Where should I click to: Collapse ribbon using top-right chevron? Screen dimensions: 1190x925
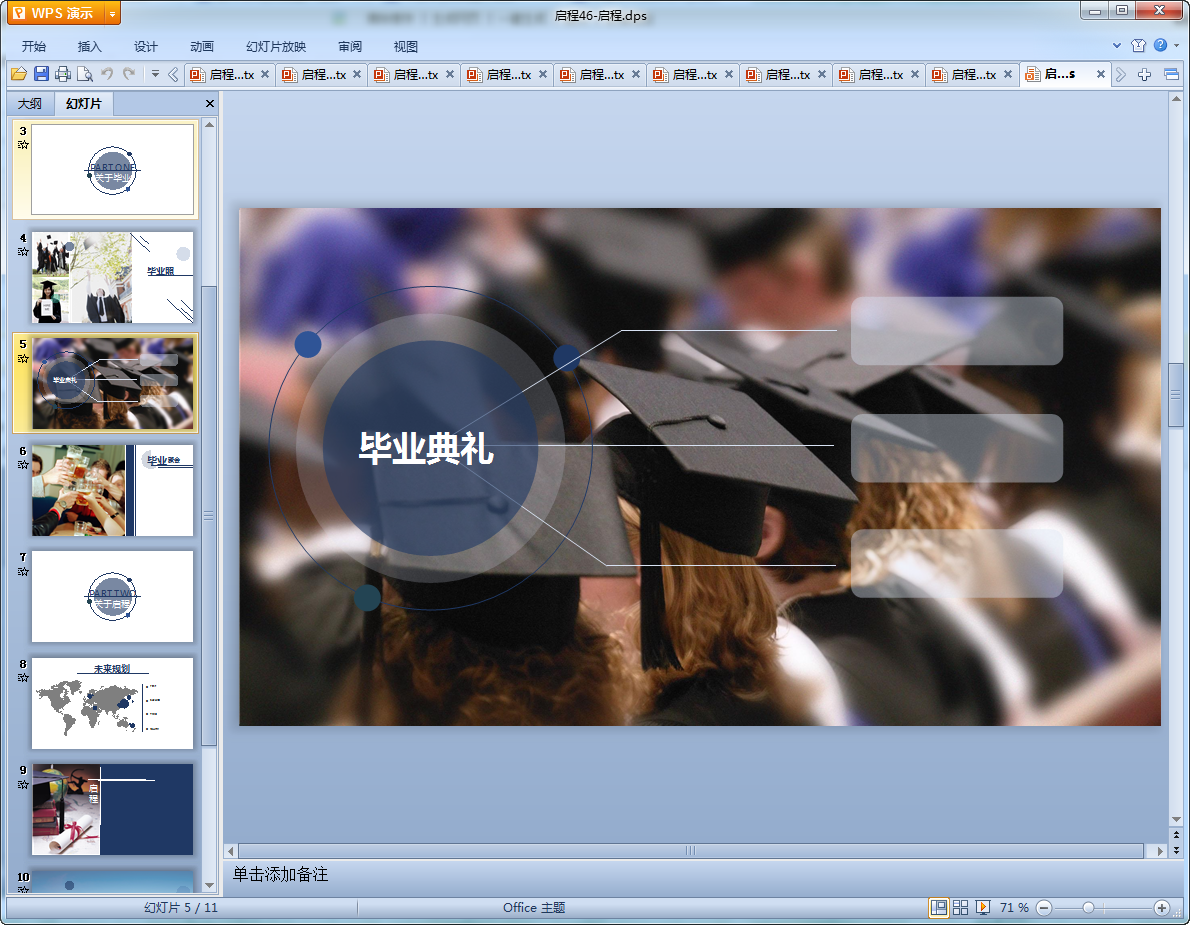point(1116,46)
